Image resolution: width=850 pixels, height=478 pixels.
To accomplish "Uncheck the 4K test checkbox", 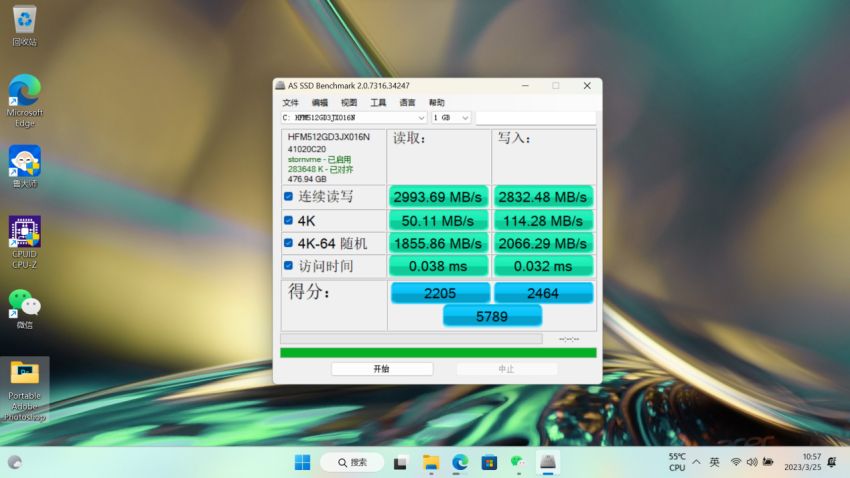I will click(289, 220).
